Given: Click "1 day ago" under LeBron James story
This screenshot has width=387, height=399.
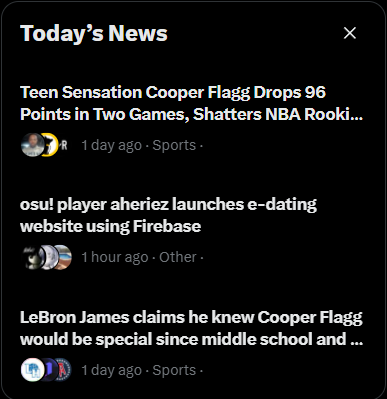Looking at the screenshot, I should [111, 370].
